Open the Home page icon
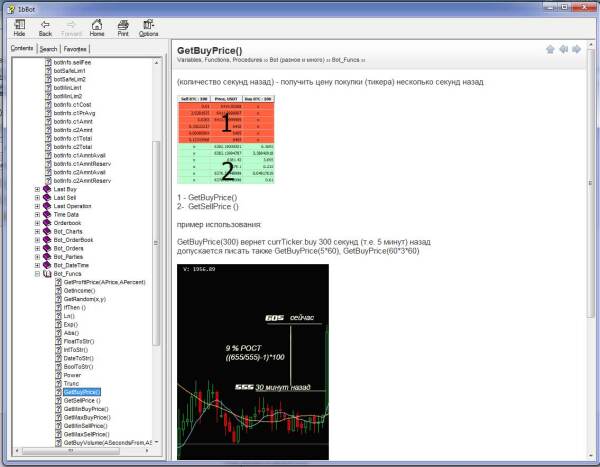 tap(97, 25)
